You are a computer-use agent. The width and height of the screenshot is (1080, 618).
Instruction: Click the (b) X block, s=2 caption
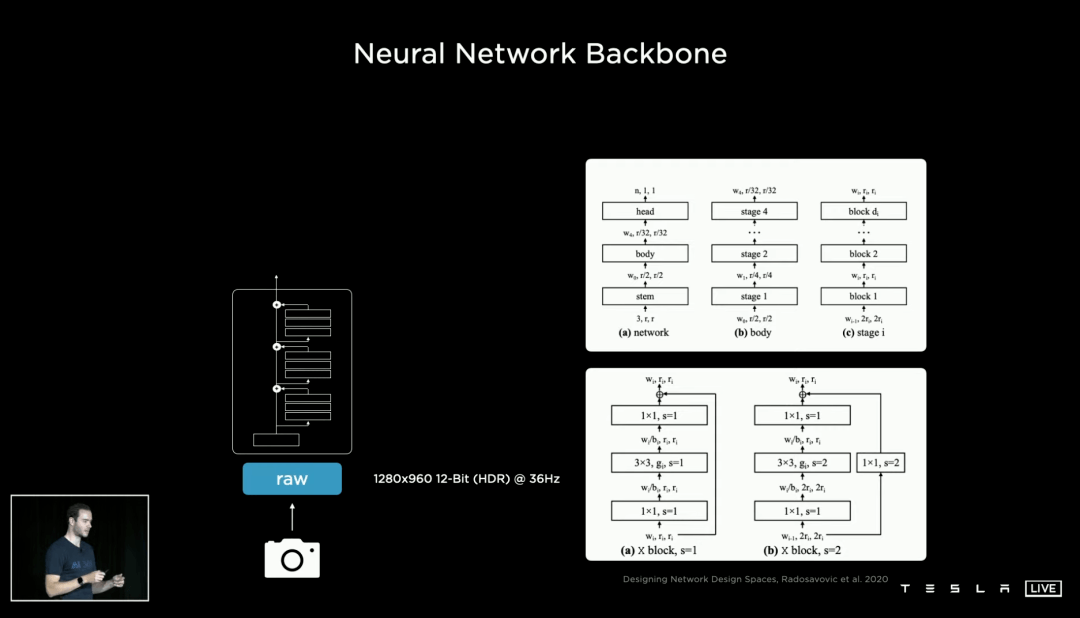click(x=802, y=550)
